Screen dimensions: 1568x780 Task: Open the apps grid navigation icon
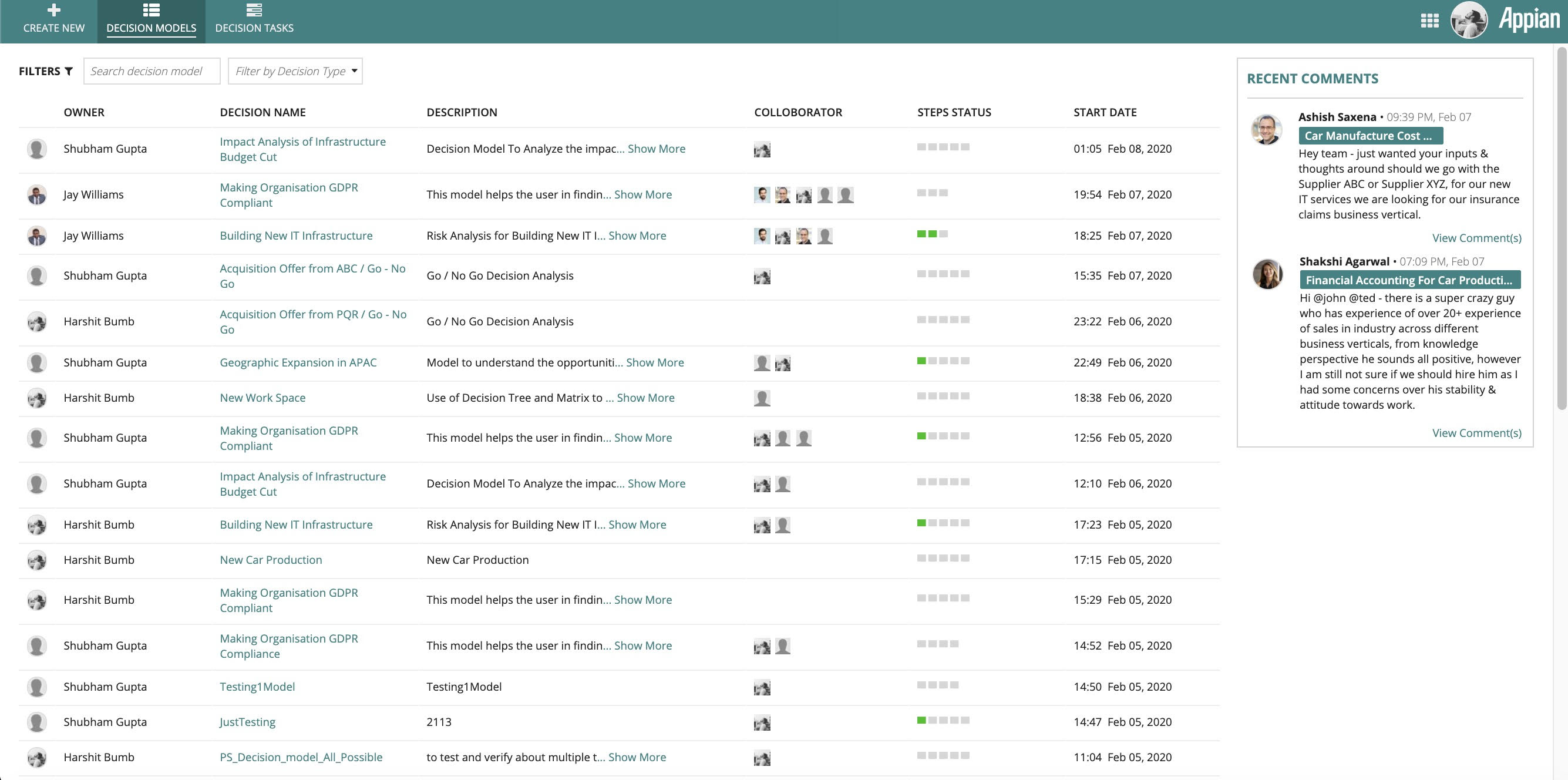(1429, 21)
